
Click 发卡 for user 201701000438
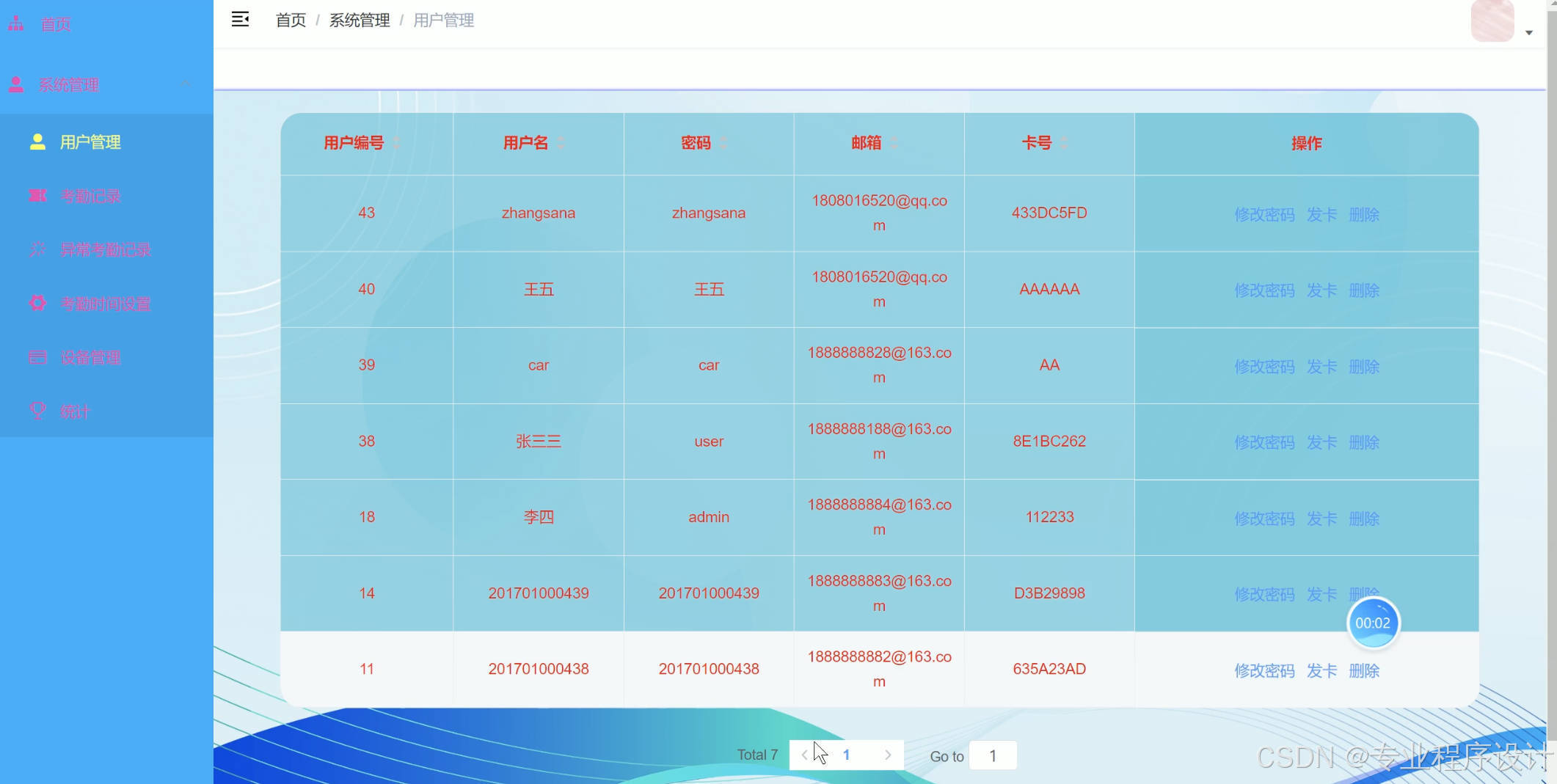pos(1321,670)
